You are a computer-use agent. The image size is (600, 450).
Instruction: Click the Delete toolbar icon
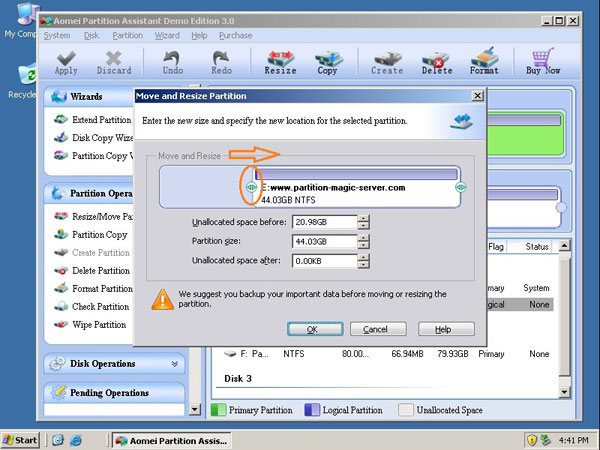tap(437, 60)
